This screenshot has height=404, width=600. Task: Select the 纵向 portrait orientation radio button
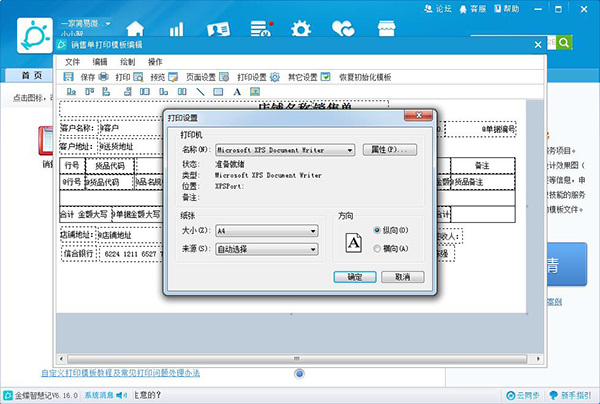377,230
